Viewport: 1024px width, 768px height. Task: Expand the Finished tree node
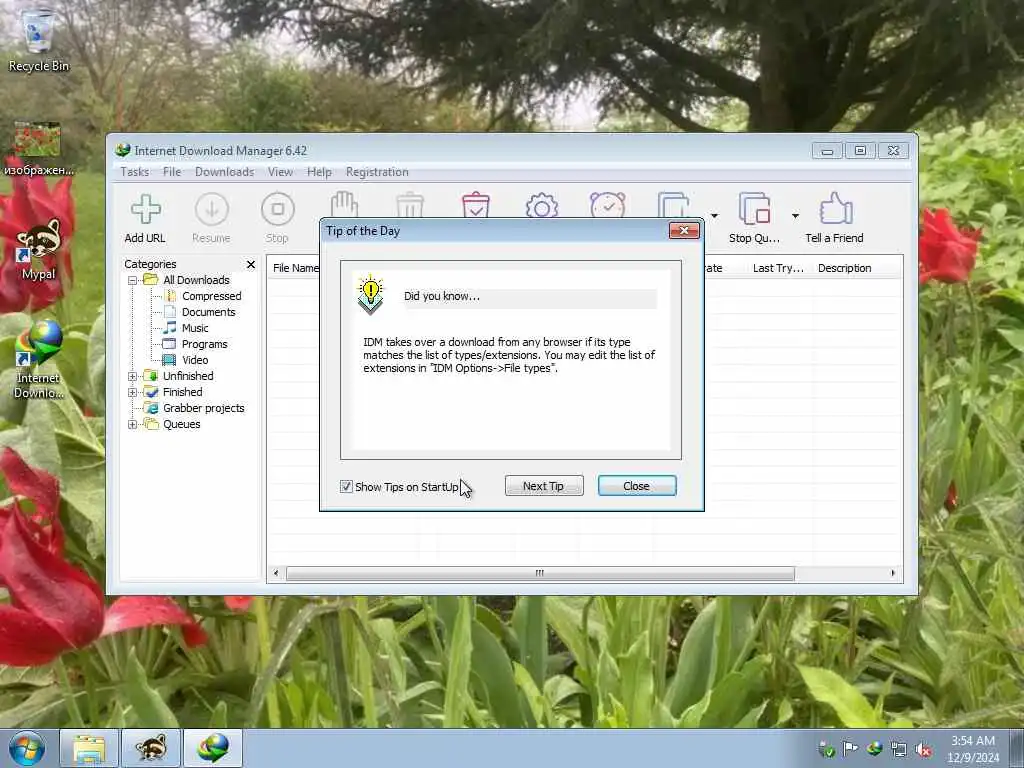pos(133,392)
